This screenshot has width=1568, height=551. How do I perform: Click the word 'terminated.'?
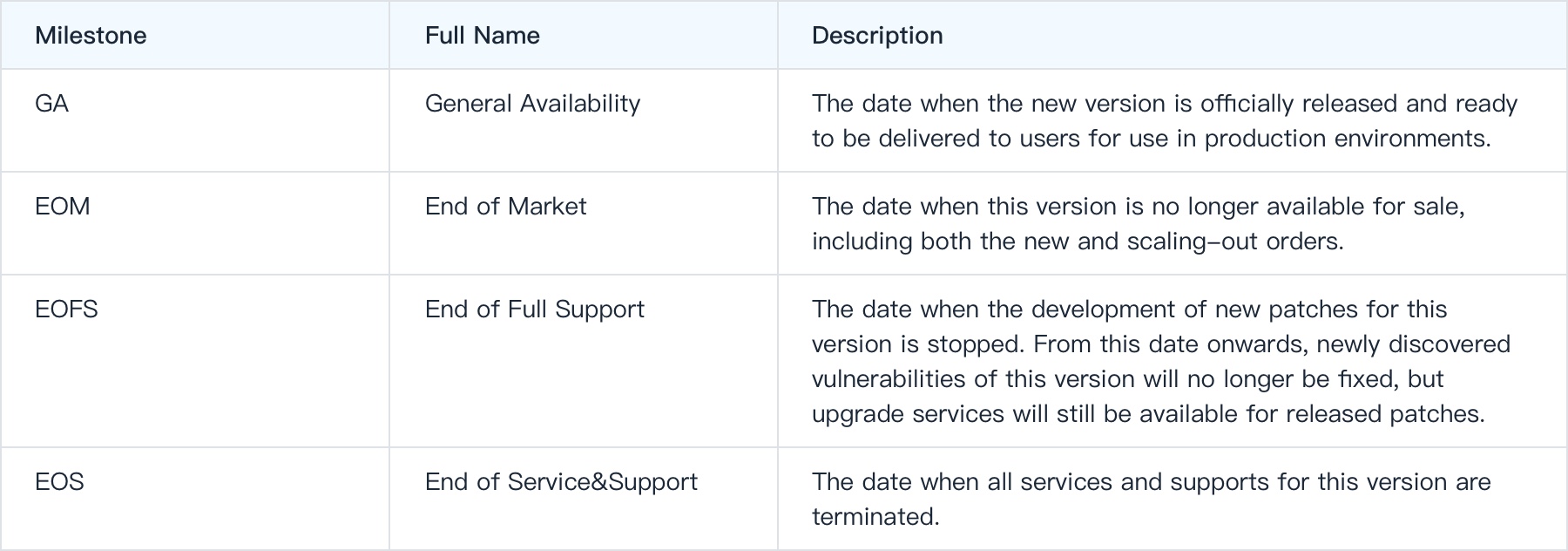875,517
